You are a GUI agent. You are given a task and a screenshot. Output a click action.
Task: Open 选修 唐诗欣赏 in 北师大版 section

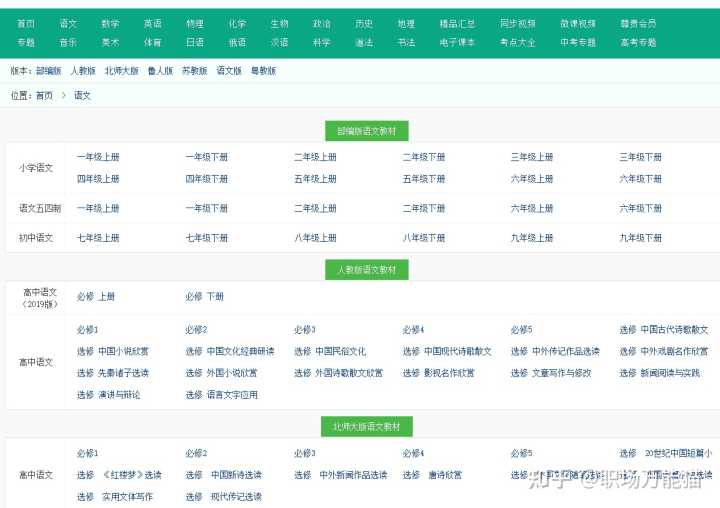(x=432, y=475)
